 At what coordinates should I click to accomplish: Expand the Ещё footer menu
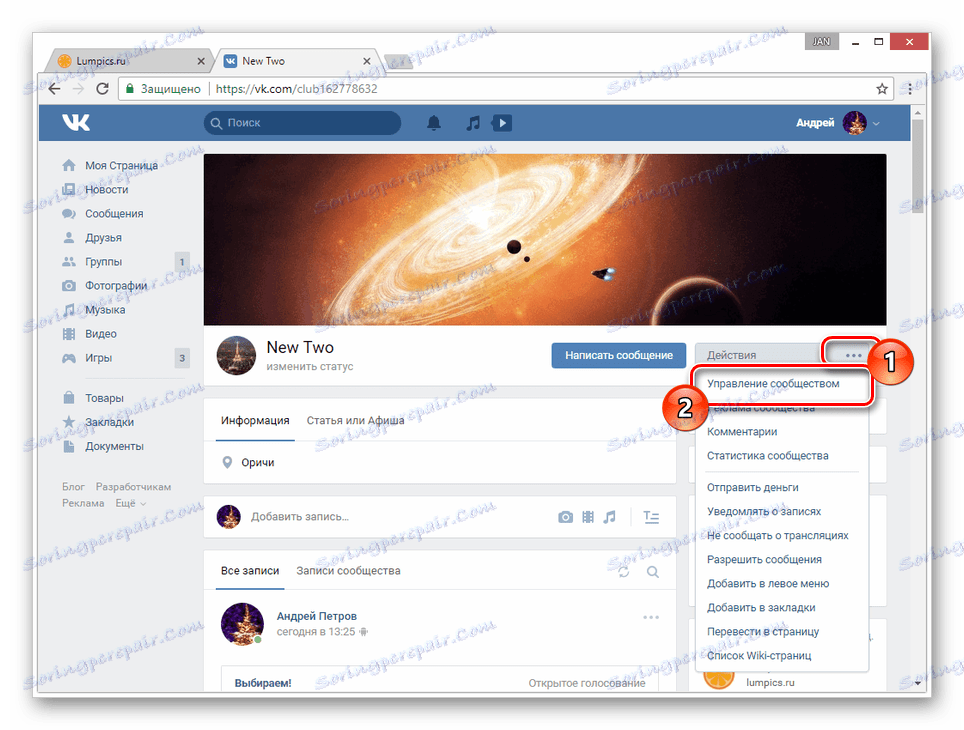(x=131, y=503)
